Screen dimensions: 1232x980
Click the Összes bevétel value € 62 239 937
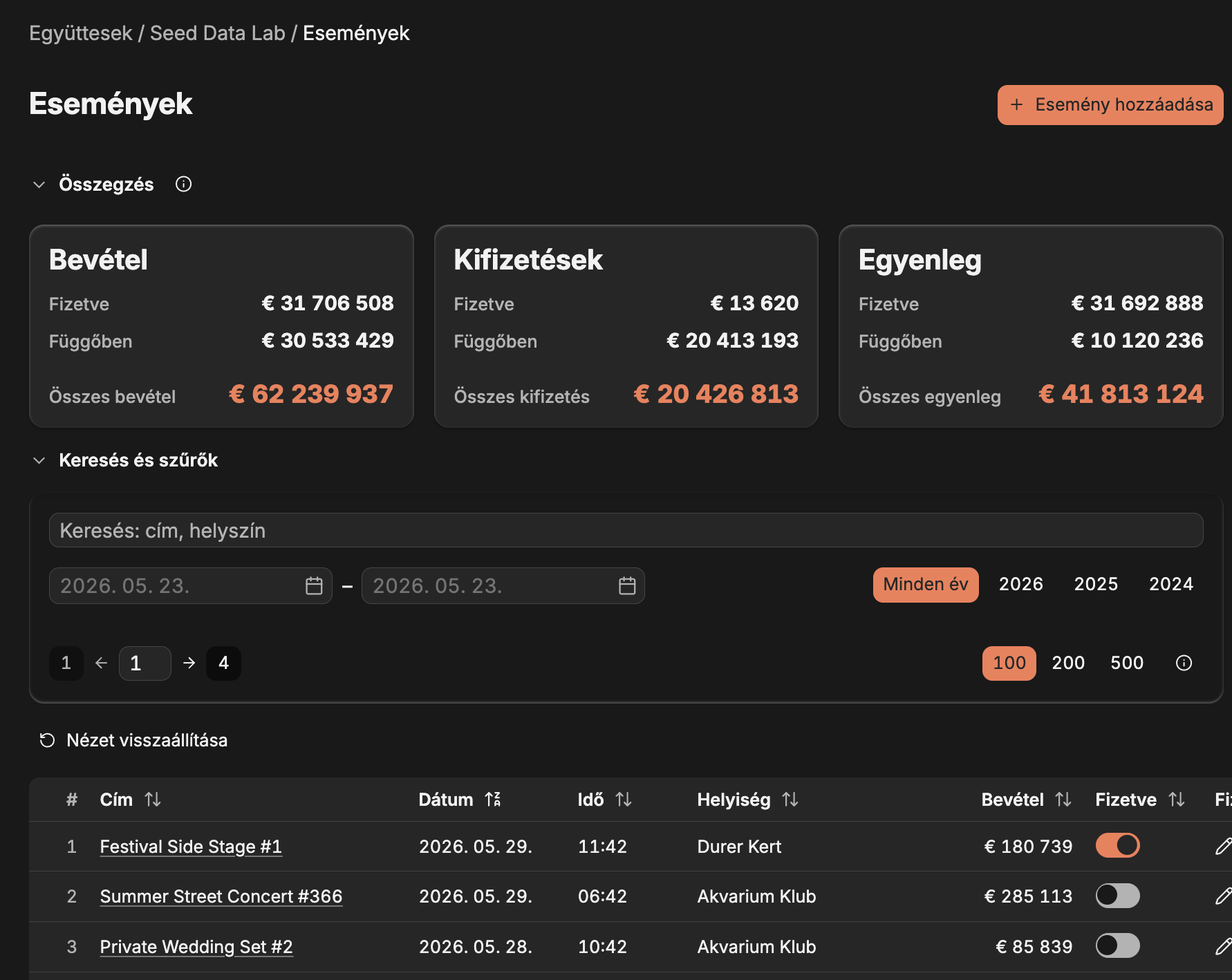pos(311,394)
